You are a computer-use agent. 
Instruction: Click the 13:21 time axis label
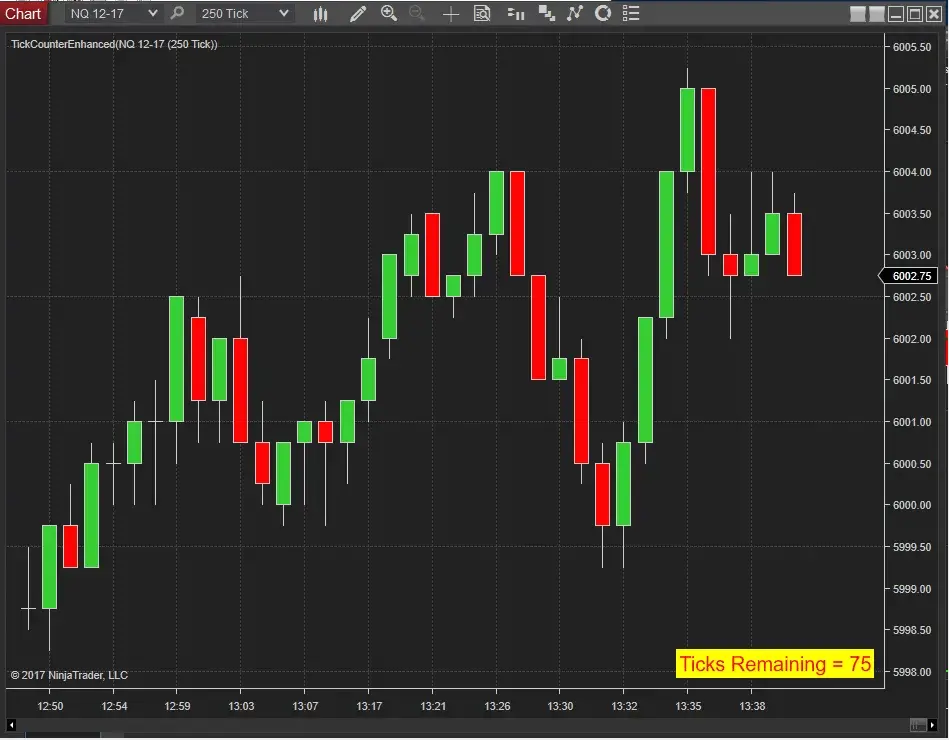[x=433, y=706]
